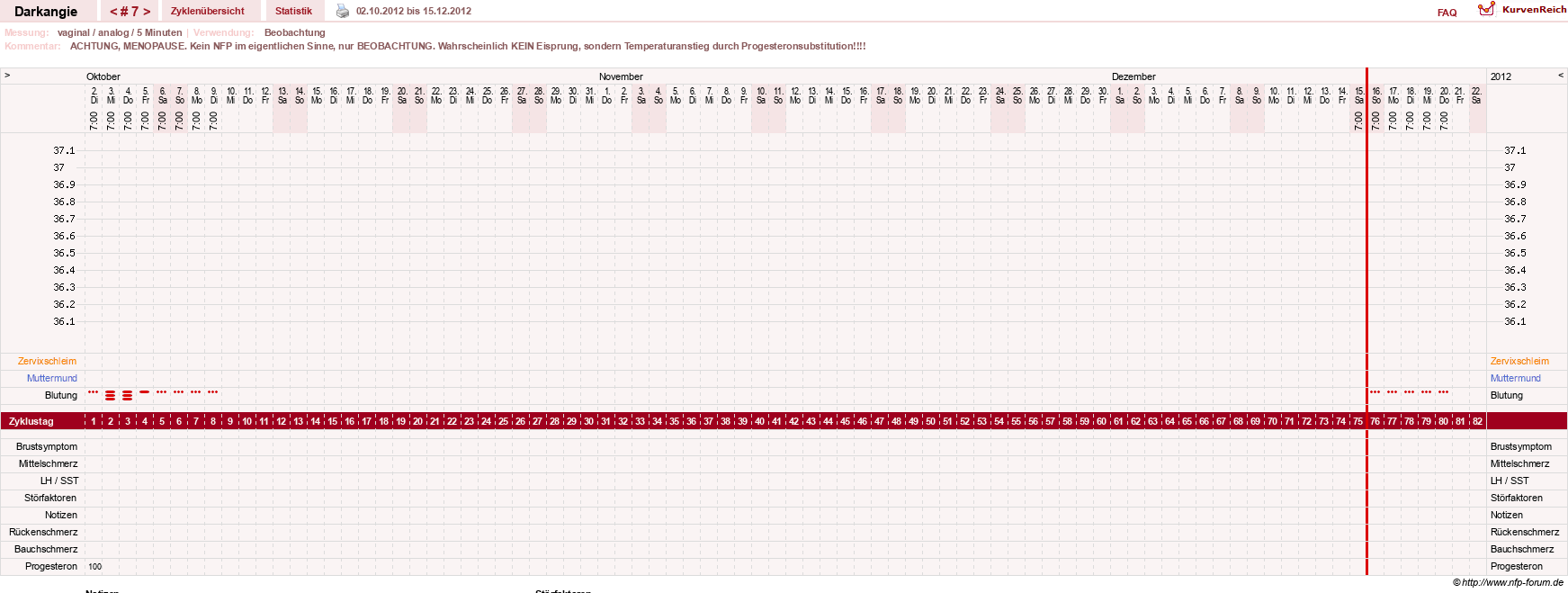Open the Zyklenübersicht tab
This screenshot has height=593, width=1568.
pyautogui.click(x=208, y=11)
